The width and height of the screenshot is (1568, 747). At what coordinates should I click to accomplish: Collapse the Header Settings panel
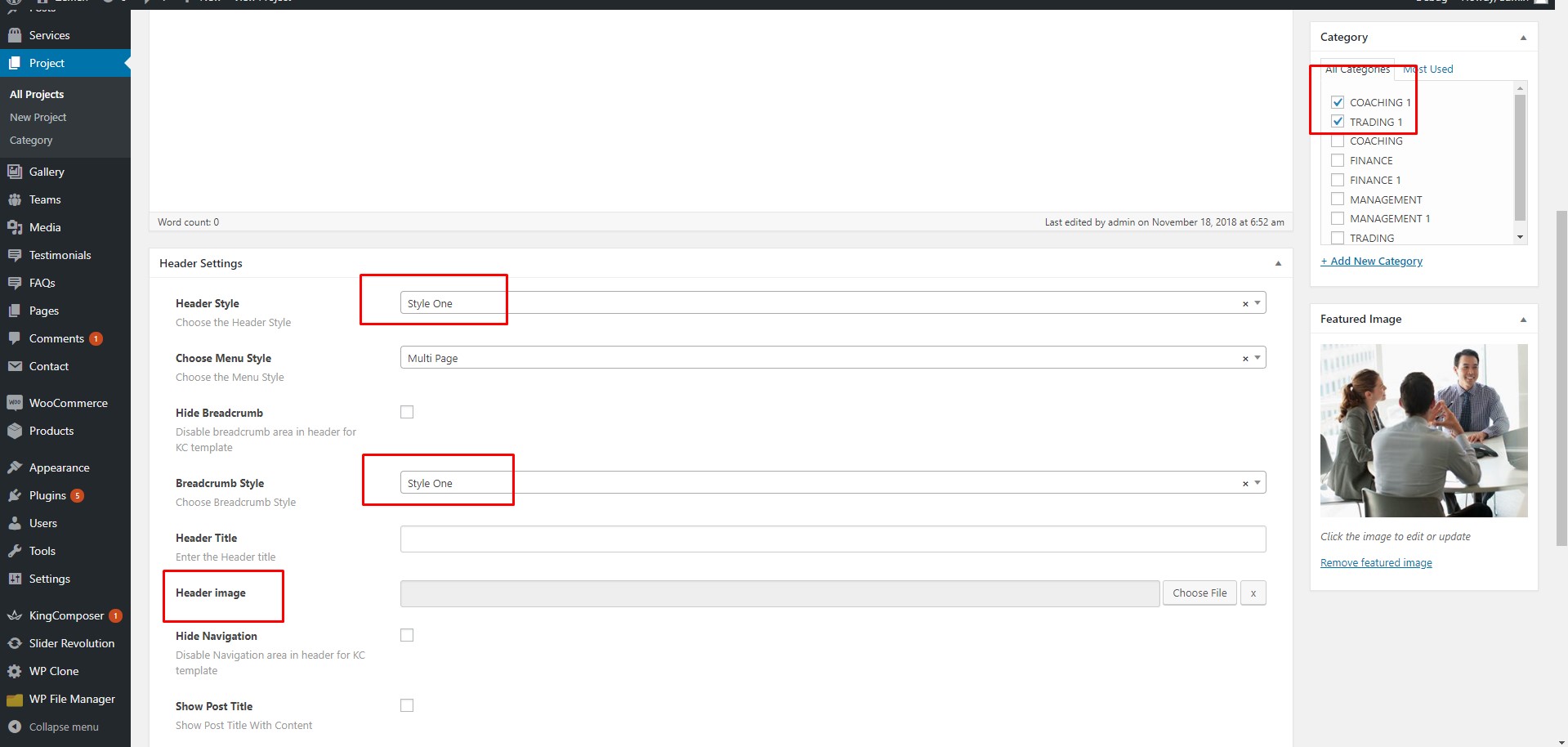tap(1278, 263)
